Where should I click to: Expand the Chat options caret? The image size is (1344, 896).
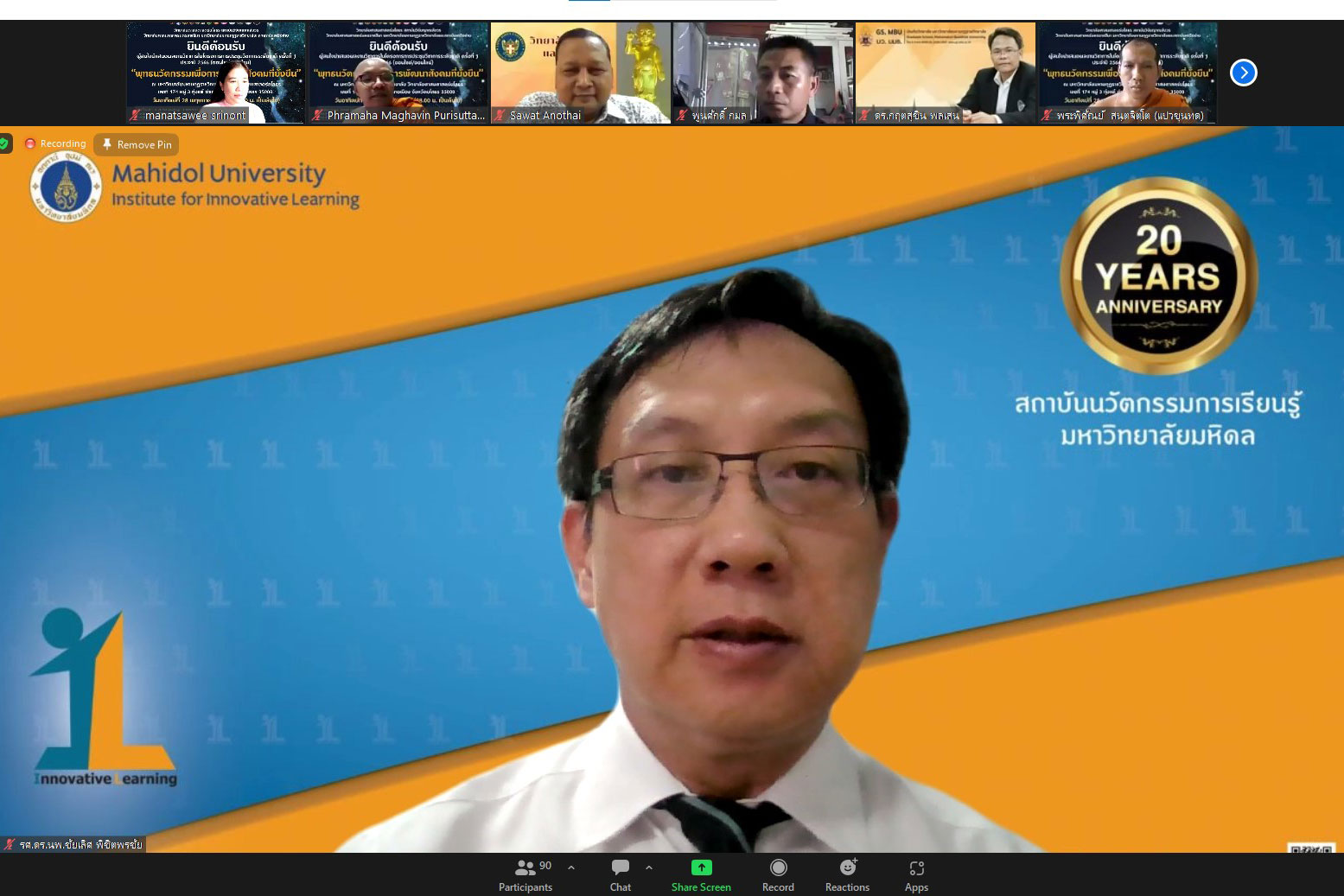tap(649, 867)
